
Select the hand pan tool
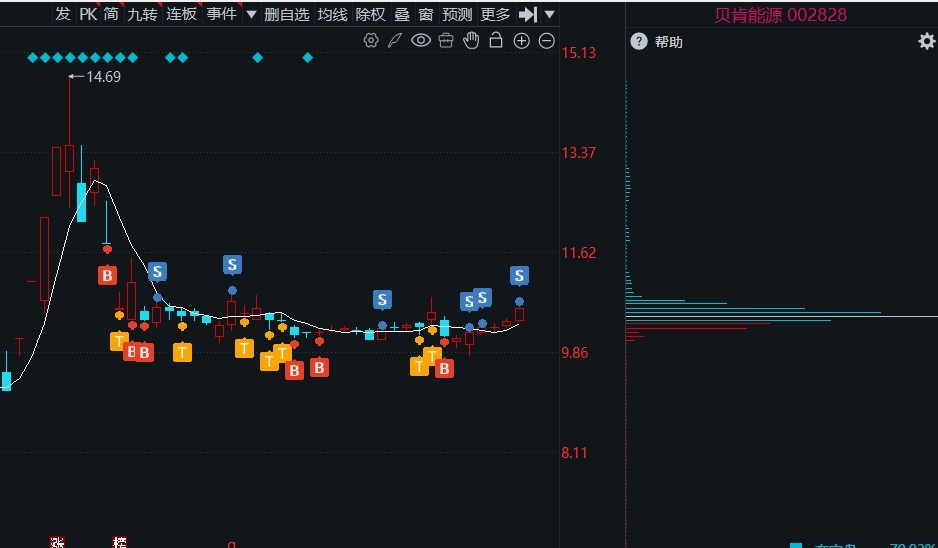pos(471,41)
